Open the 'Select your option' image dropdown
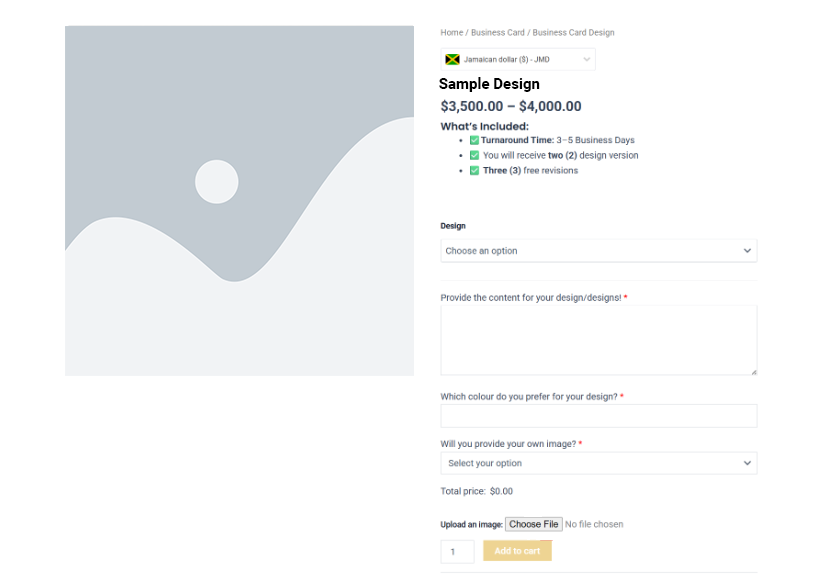The image size is (828, 575). 598,463
